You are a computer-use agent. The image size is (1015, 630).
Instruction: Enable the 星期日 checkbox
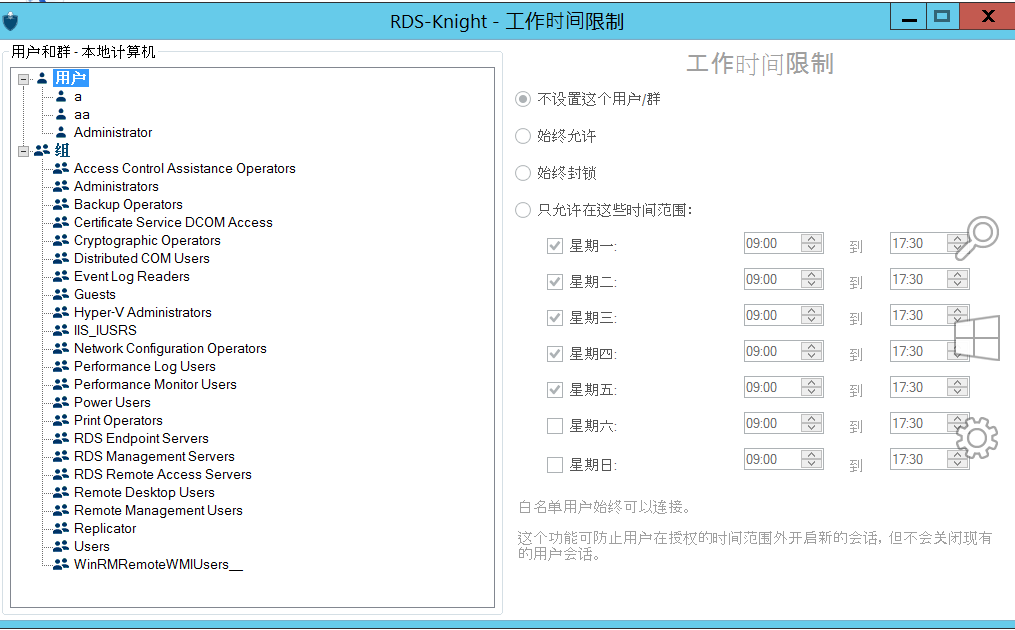(x=555, y=465)
